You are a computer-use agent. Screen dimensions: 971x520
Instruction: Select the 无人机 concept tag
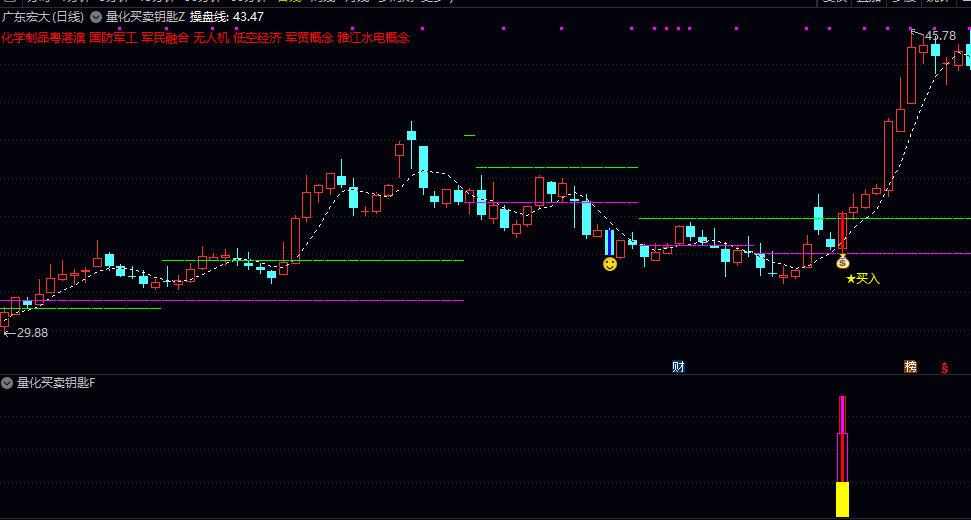tap(211, 38)
